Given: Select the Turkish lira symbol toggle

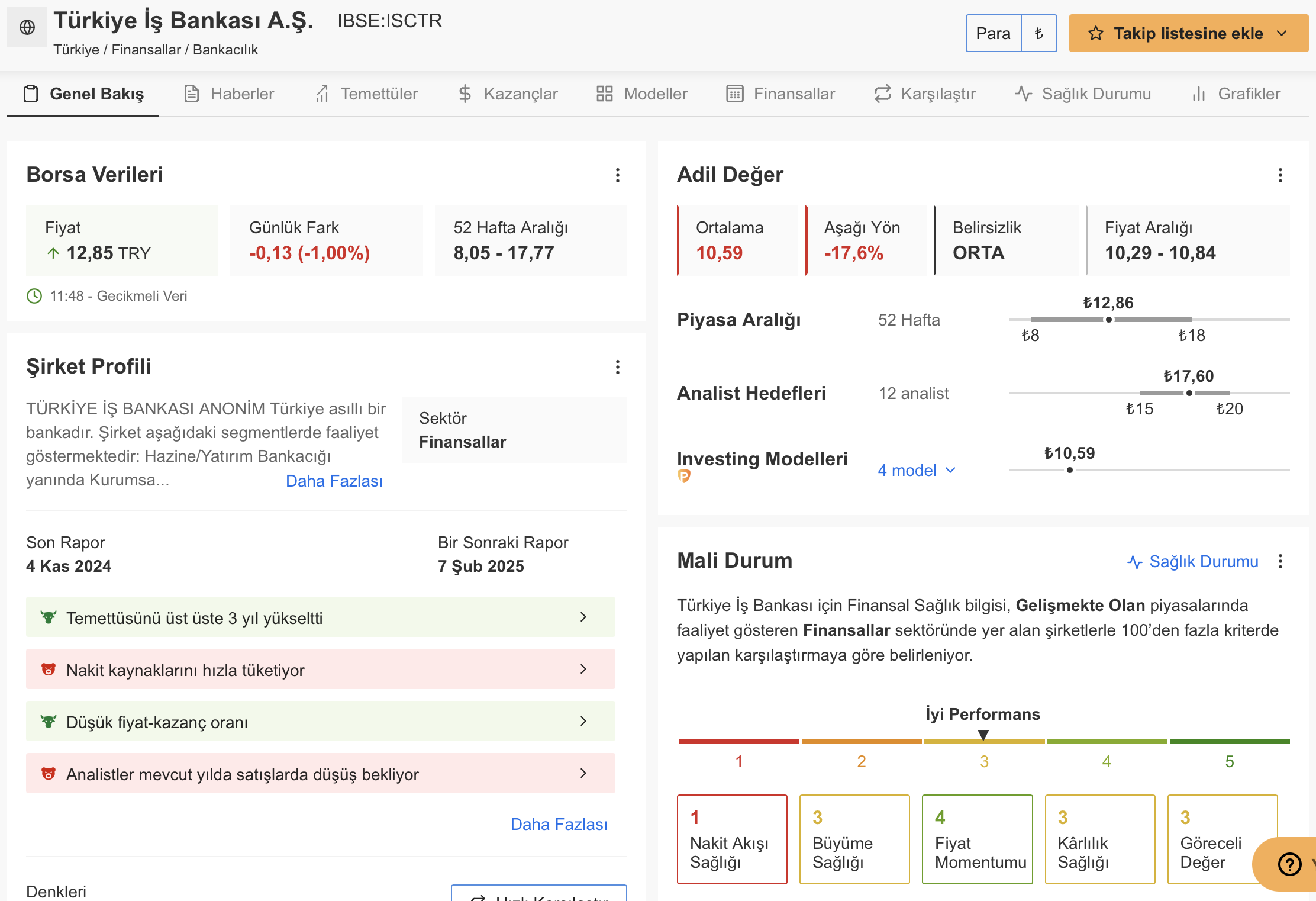Looking at the screenshot, I should [1038, 34].
